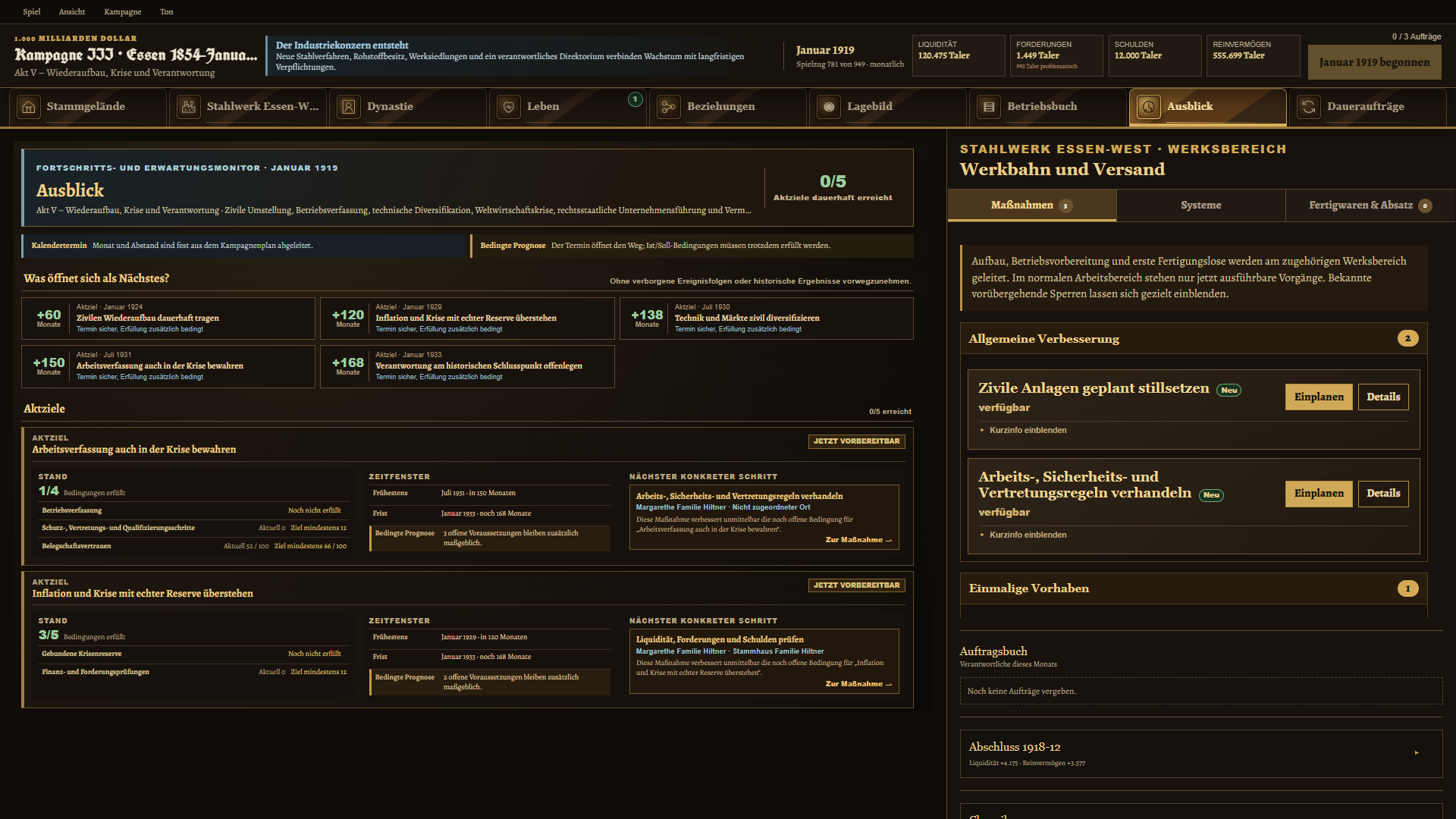Viewport: 1456px width, 819px height.
Task: Expand Kurzinfo for Arbeits-, Sicherheits- und Vertretungsregeln
Action: tap(1023, 535)
